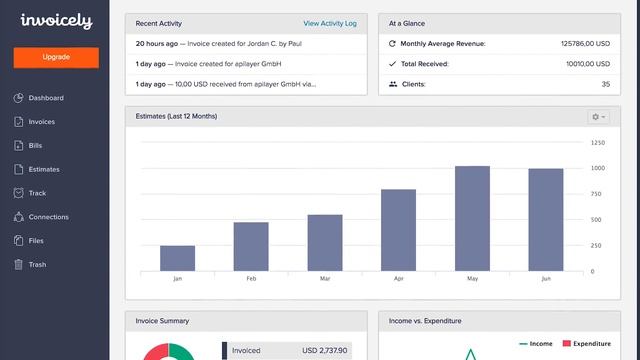Click the Monthly Average Revenue refresh icon
Image resolution: width=640 pixels, height=360 pixels.
pos(392,44)
